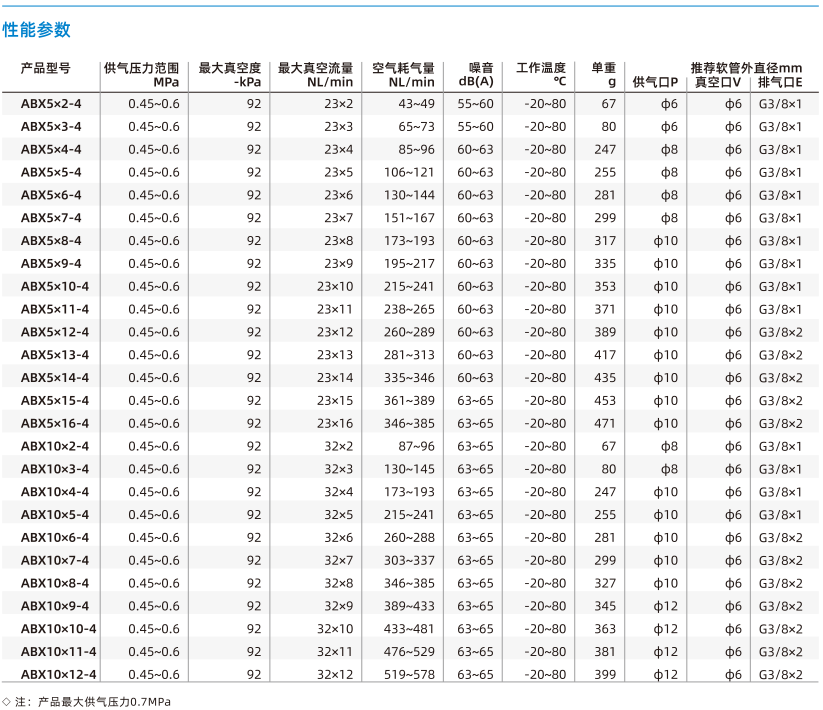Select the footnote 产品最大供气压力0.7MPa

[x=104, y=702]
